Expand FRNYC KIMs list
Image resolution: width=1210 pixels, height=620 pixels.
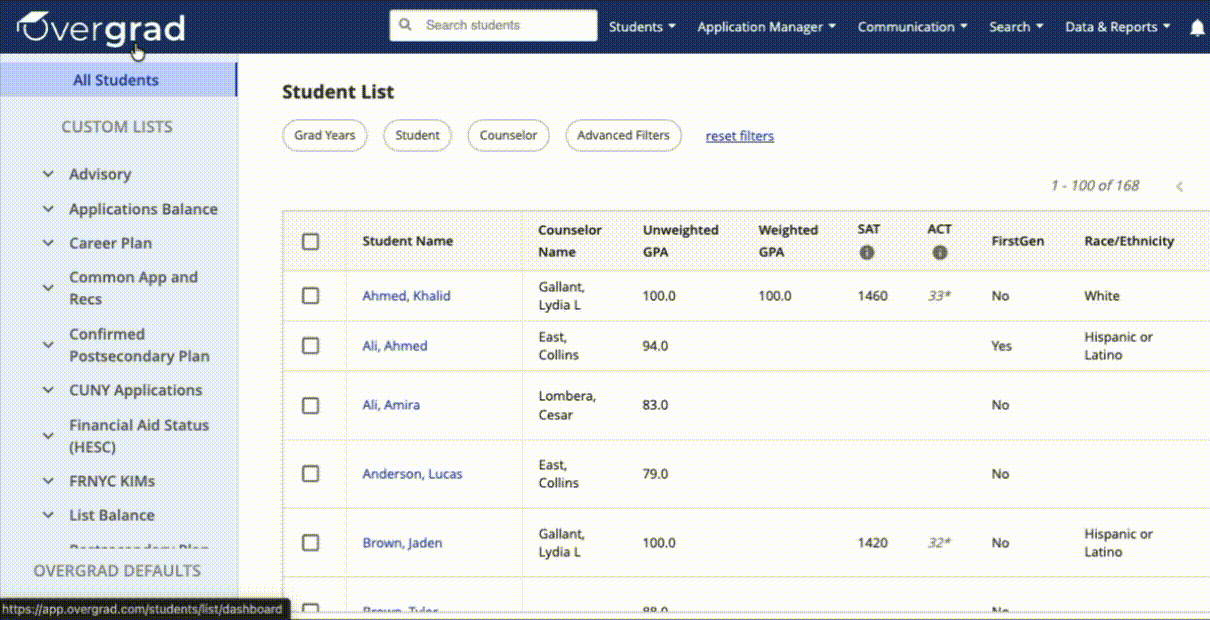click(48, 481)
